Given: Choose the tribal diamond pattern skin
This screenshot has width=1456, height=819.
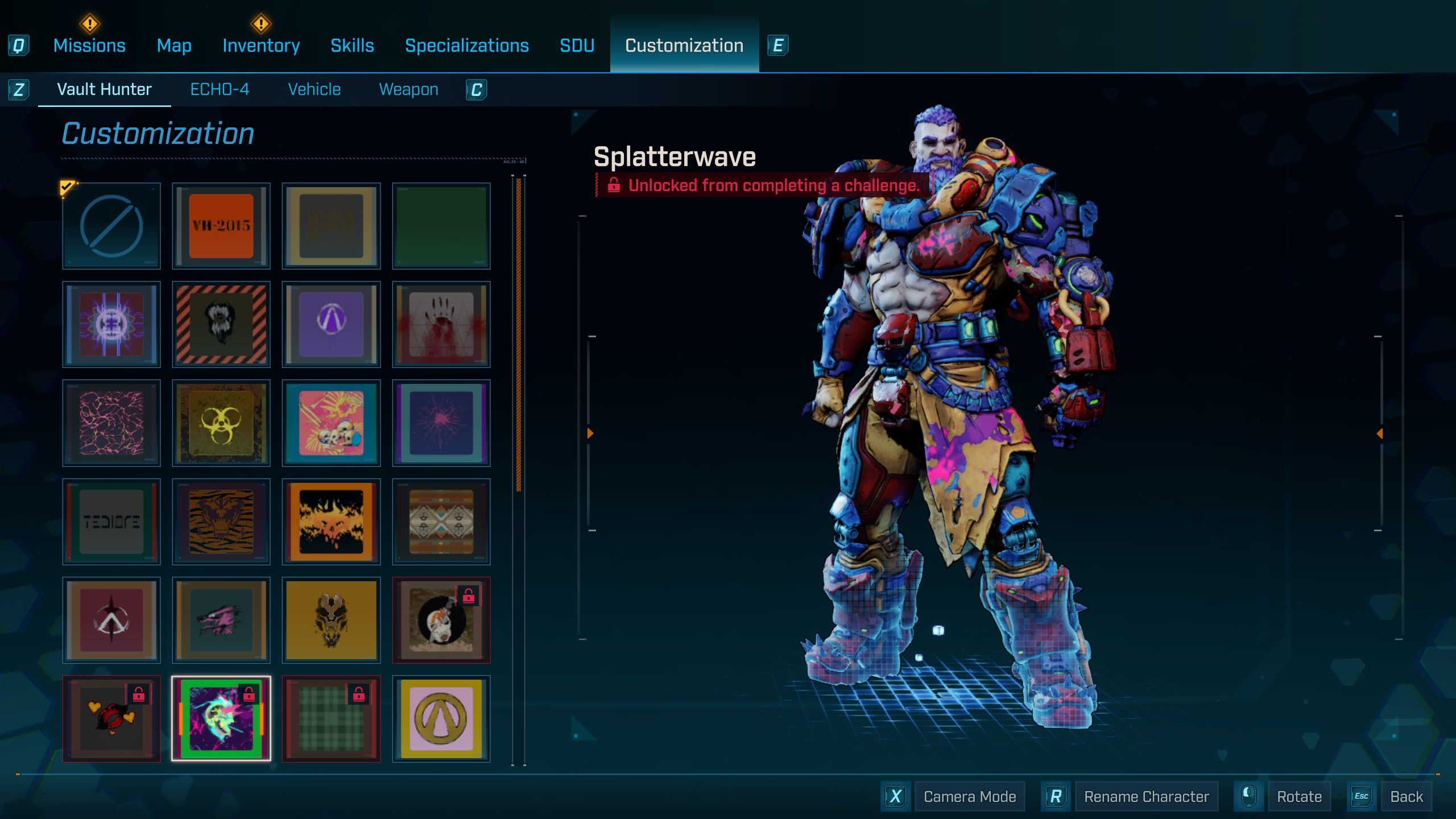Looking at the screenshot, I should (x=441, y=522).
